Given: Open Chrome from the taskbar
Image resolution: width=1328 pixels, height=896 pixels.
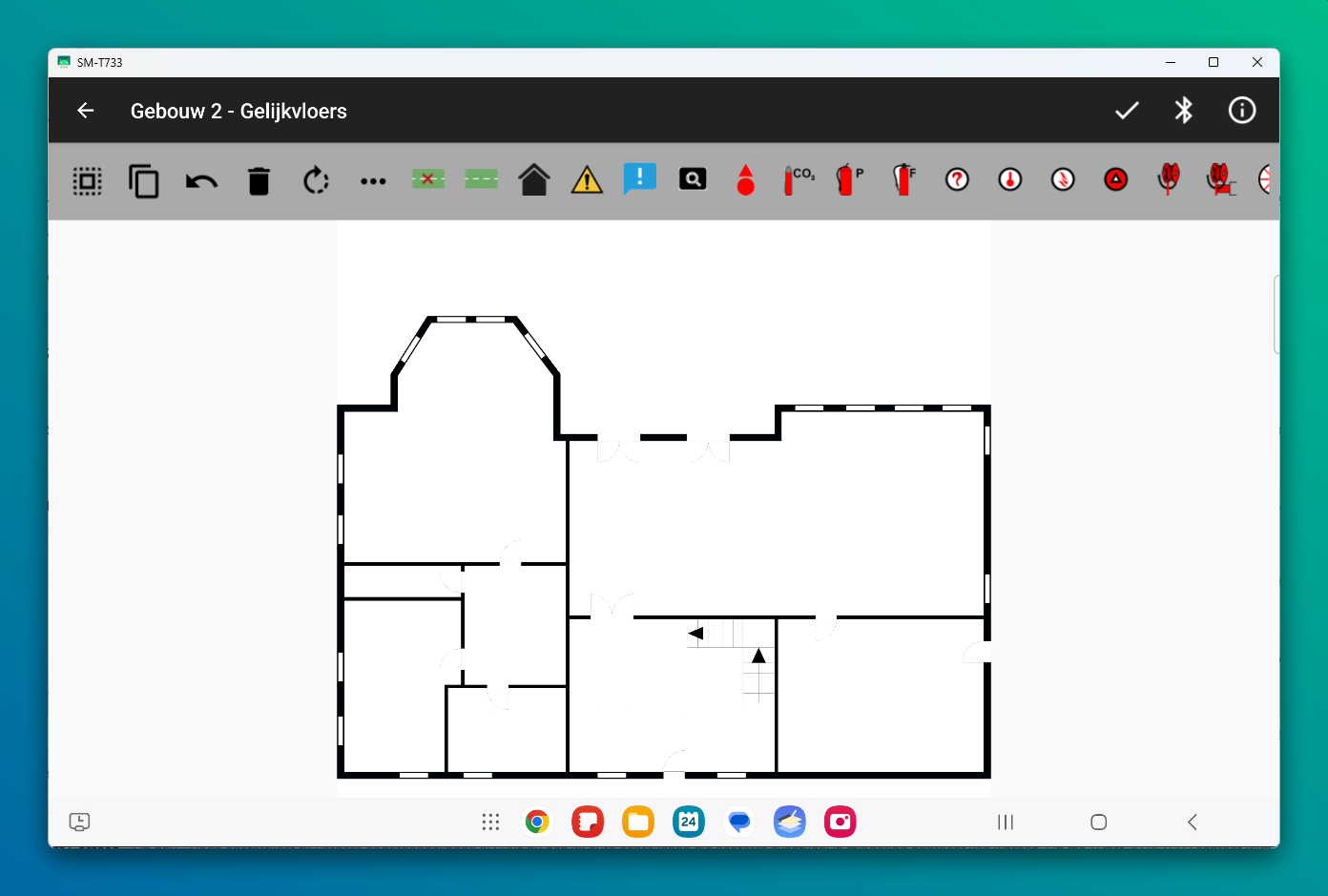Looking at the screenshot, I should 537,822.
